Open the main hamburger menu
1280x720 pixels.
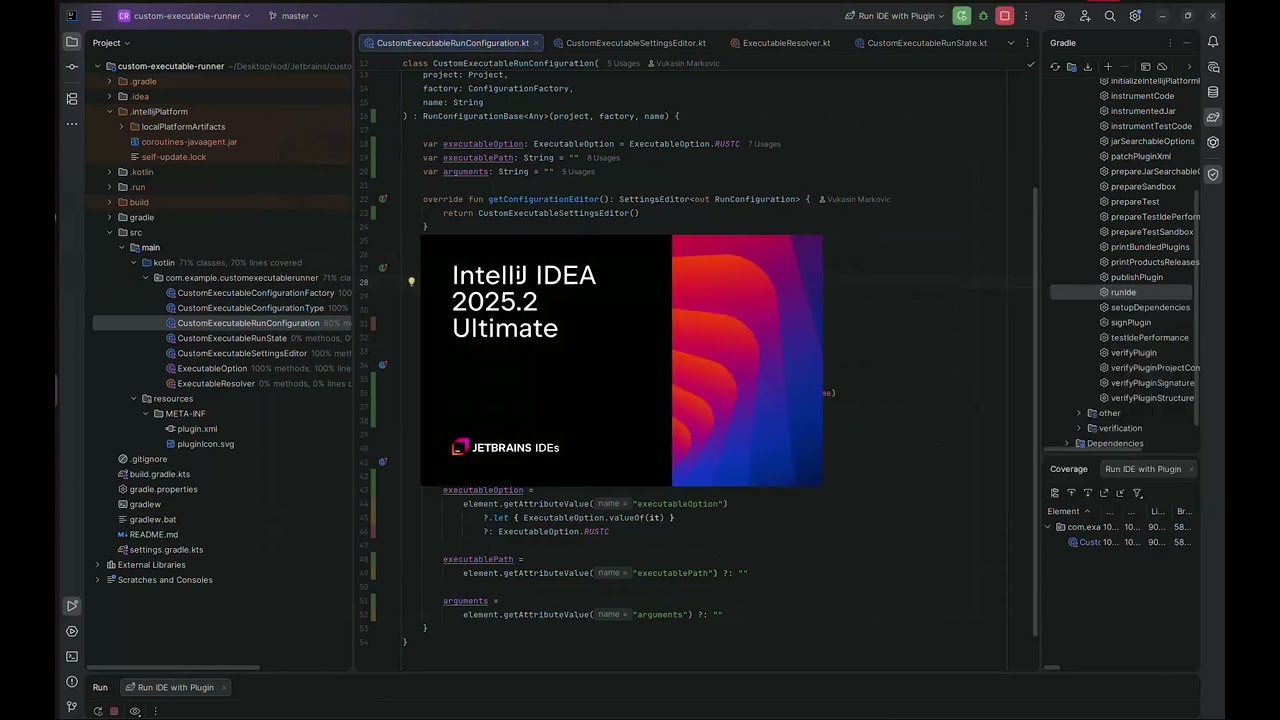click(x=96, y=16)
